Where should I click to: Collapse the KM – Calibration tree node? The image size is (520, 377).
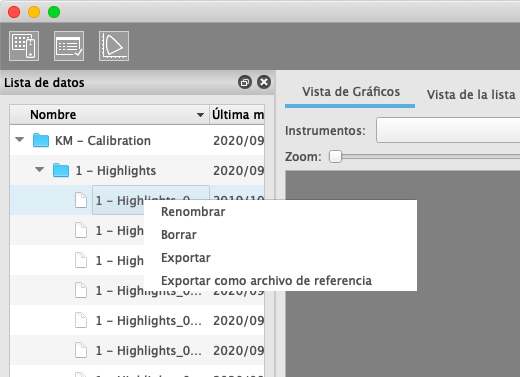point(20,140)
